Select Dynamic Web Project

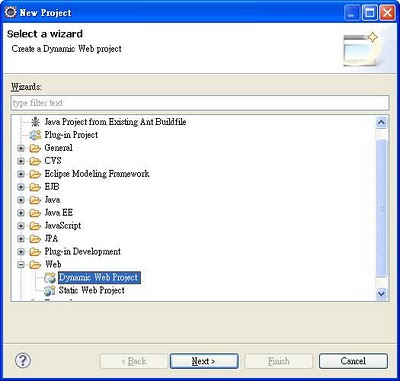[x=99, y=278]
